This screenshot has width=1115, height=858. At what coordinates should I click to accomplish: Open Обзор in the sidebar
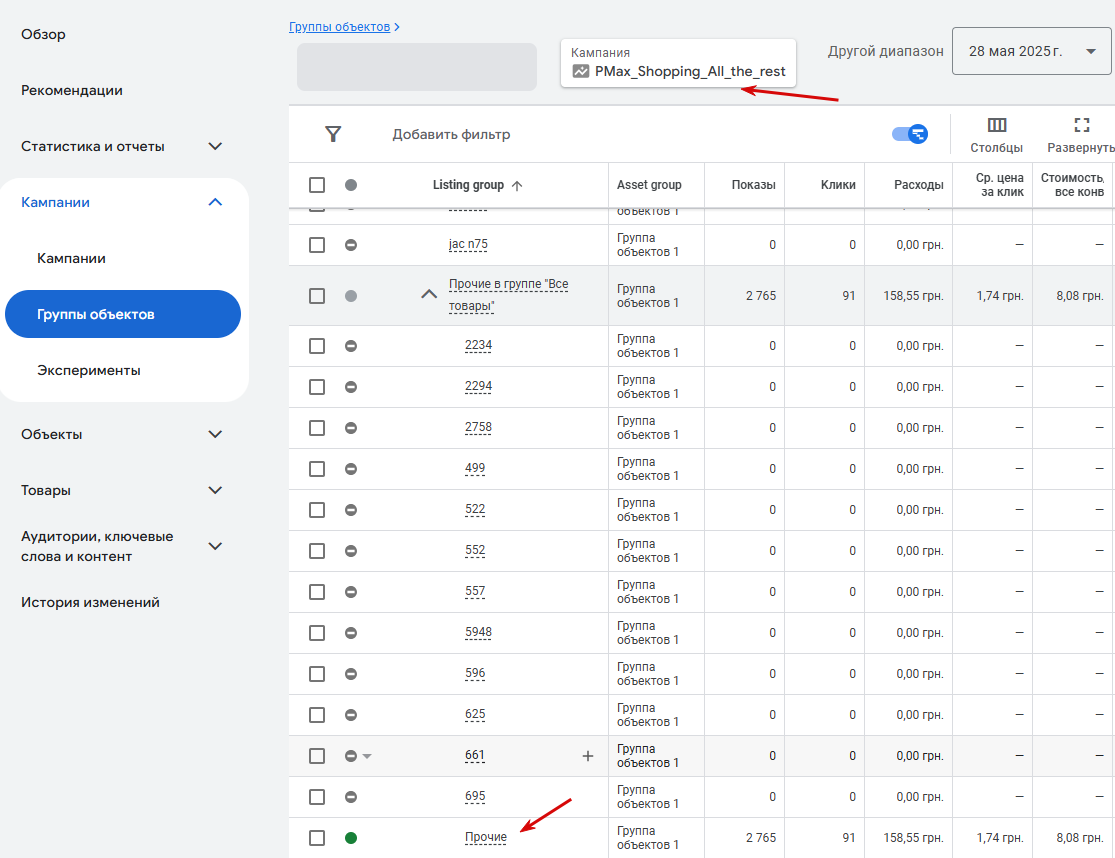point(43,34)
